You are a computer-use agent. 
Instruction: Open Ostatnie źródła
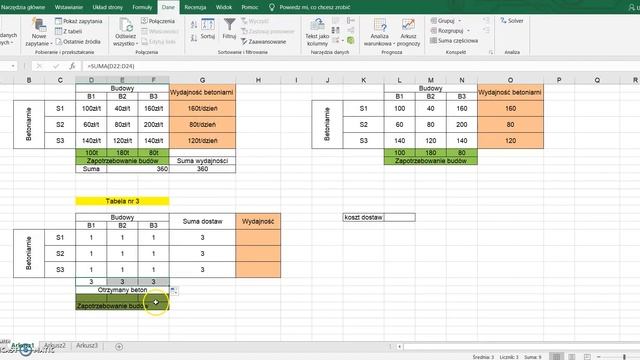(x=78, y=42)
